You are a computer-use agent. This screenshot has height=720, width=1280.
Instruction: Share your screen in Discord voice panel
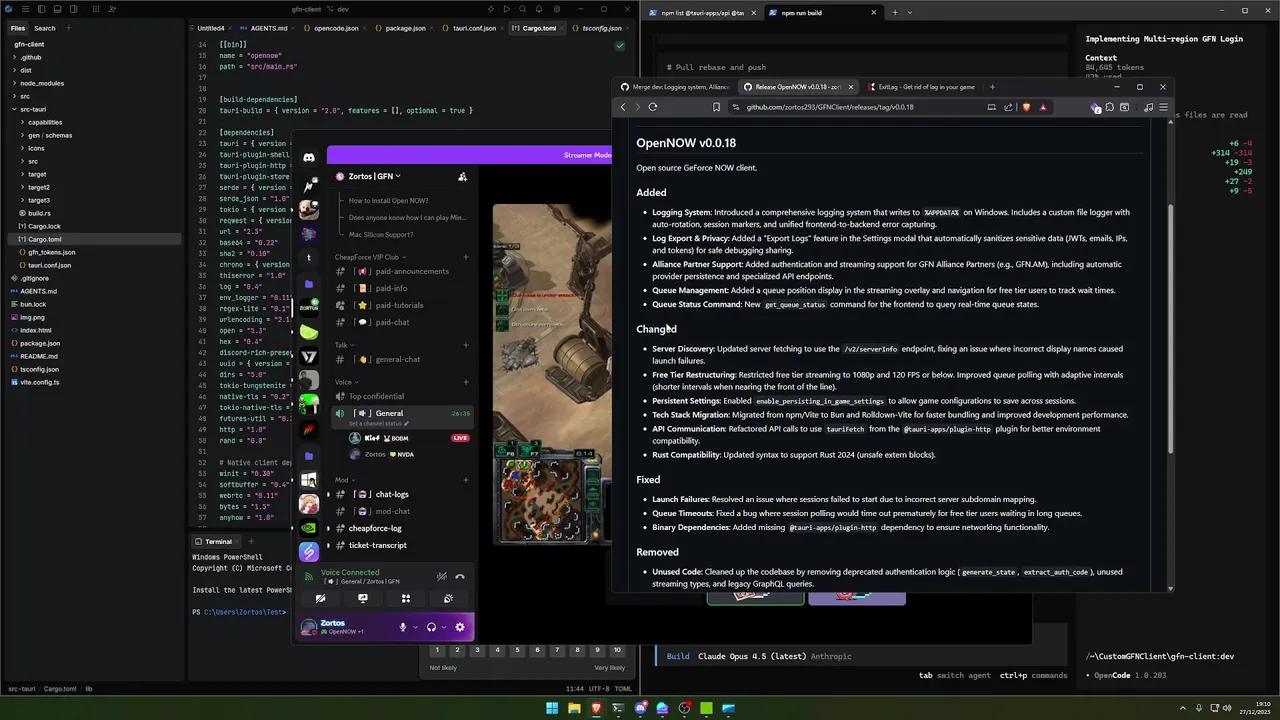click(363, 599)
